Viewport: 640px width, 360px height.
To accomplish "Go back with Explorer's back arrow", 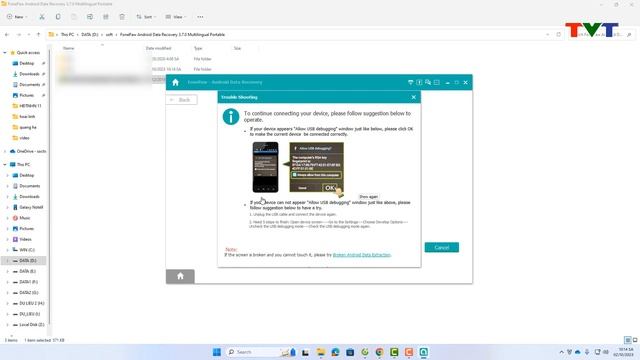I will click(x=7, y=35).
